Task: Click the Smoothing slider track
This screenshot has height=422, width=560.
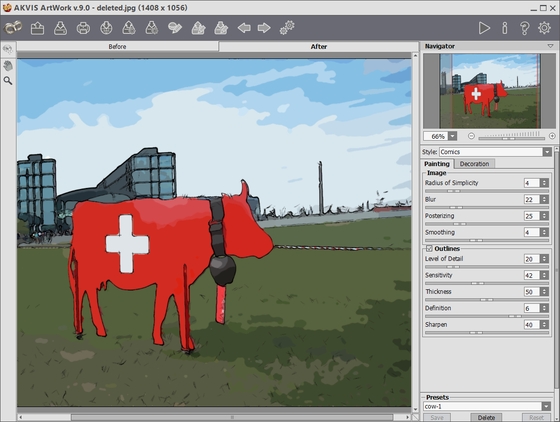Action: tap(487, 240)
